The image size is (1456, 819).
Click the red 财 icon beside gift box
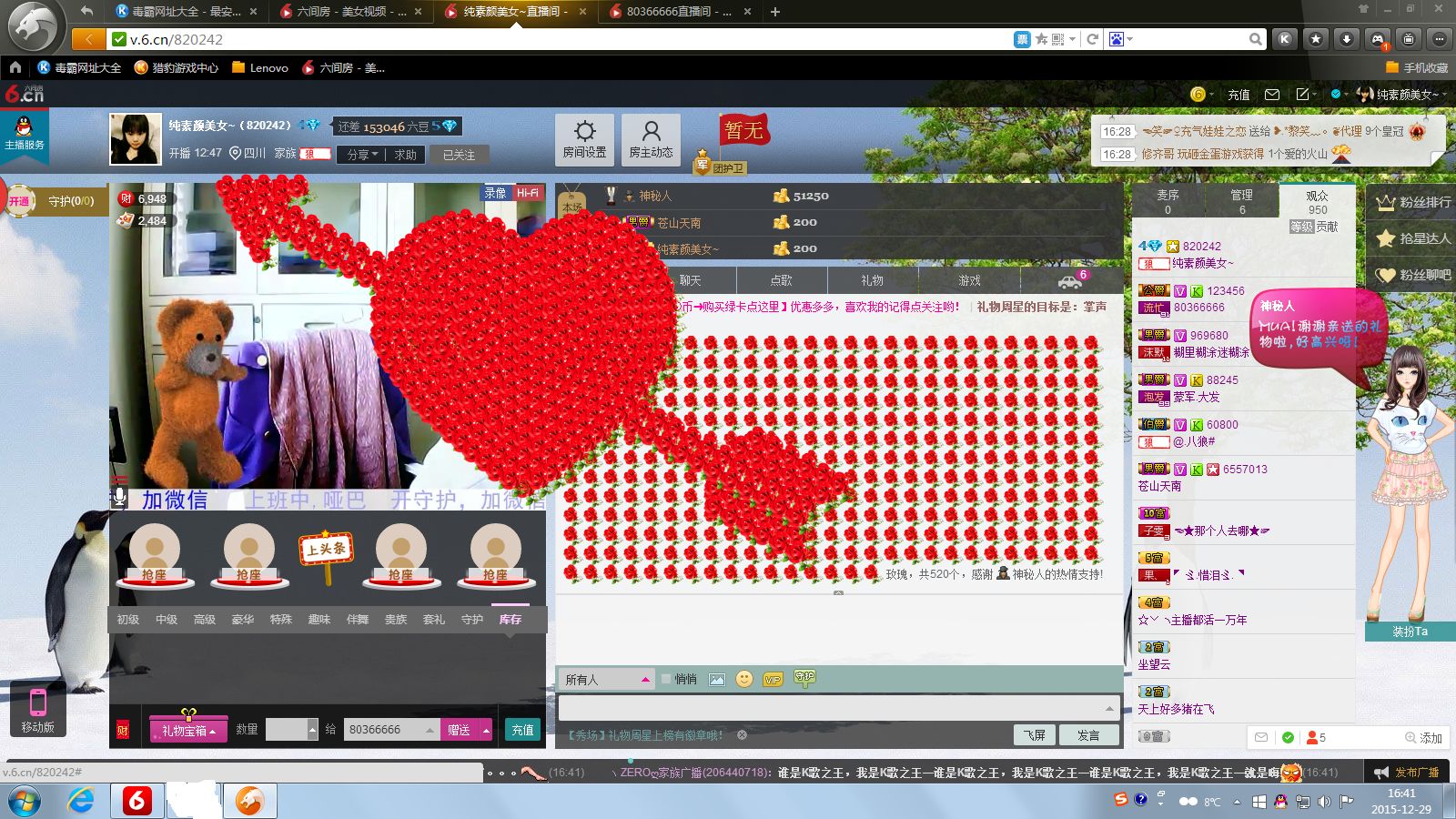(x=123, y=730)
